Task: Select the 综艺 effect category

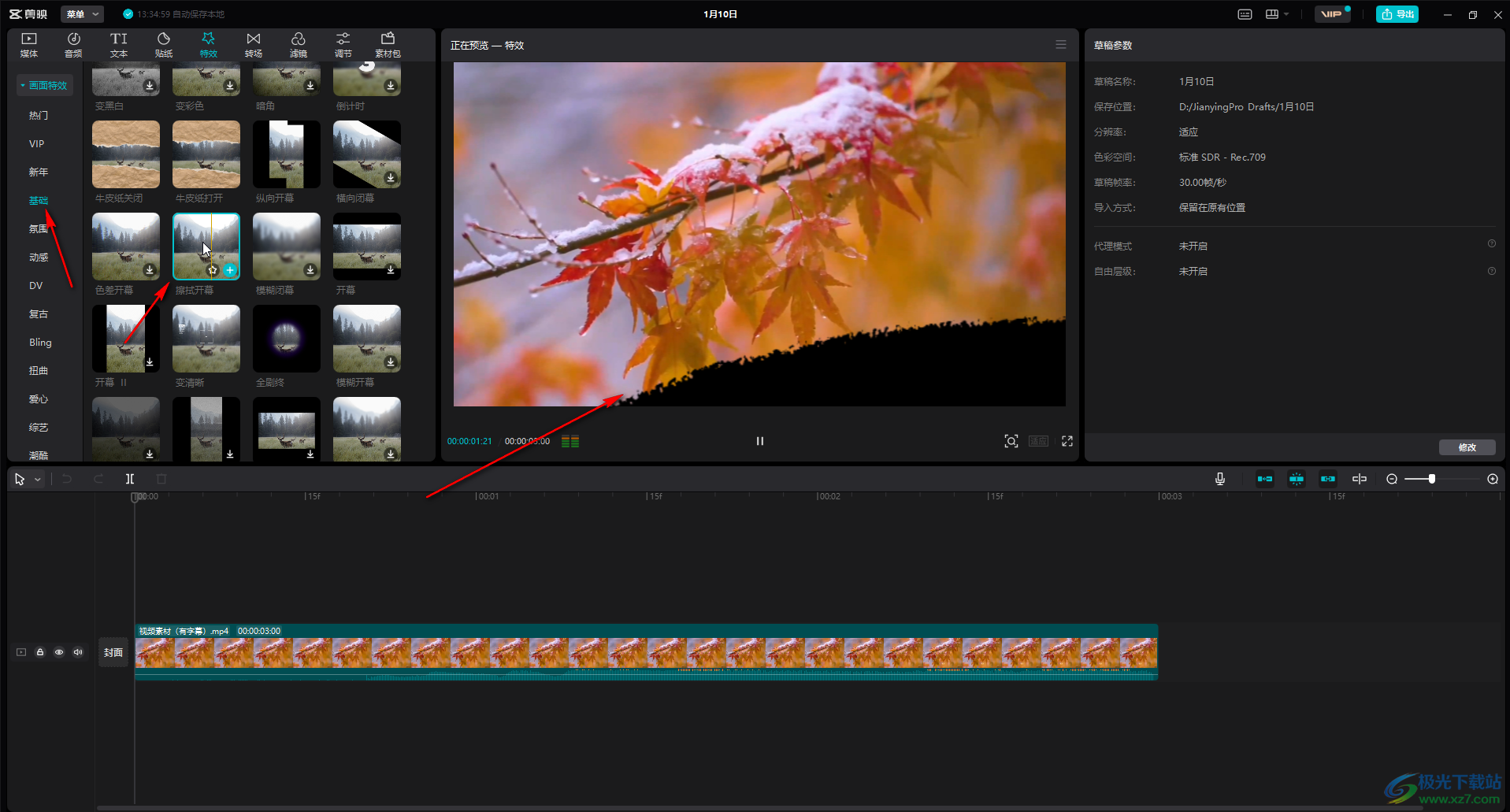Action: point(39,427)
